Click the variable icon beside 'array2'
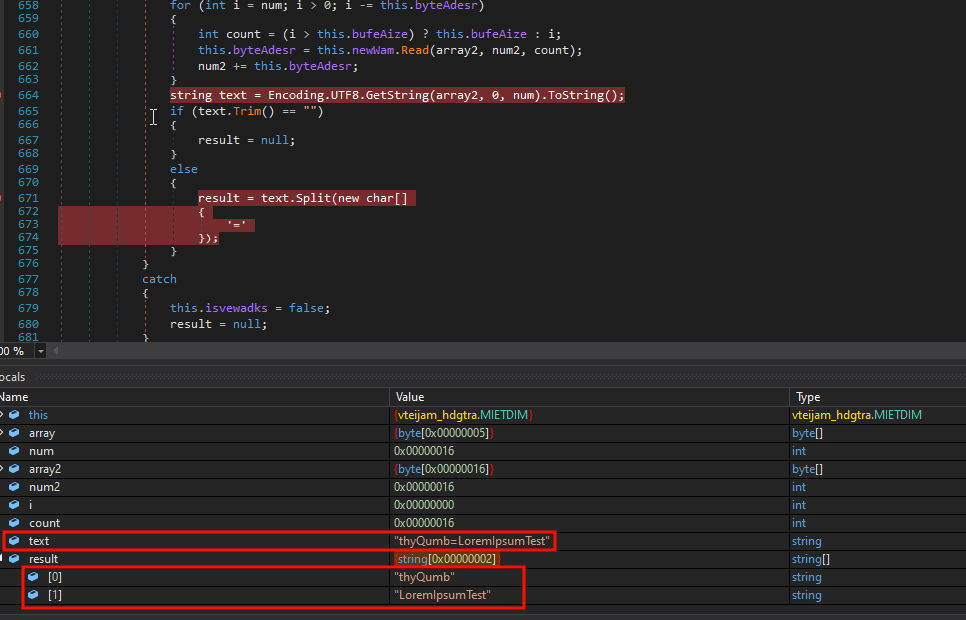This screenshot has width=966, height=620. coord(14,469)
